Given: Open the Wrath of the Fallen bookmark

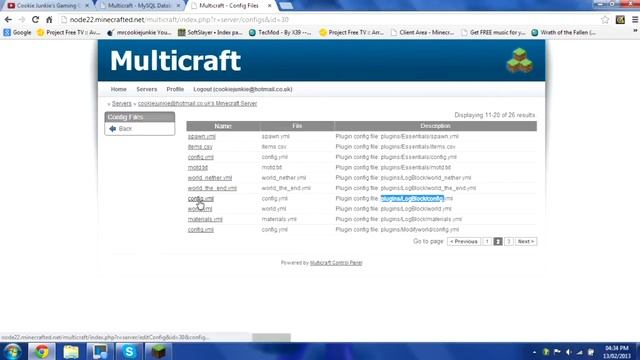Looking at the screenshot, I should pos(564,32).
